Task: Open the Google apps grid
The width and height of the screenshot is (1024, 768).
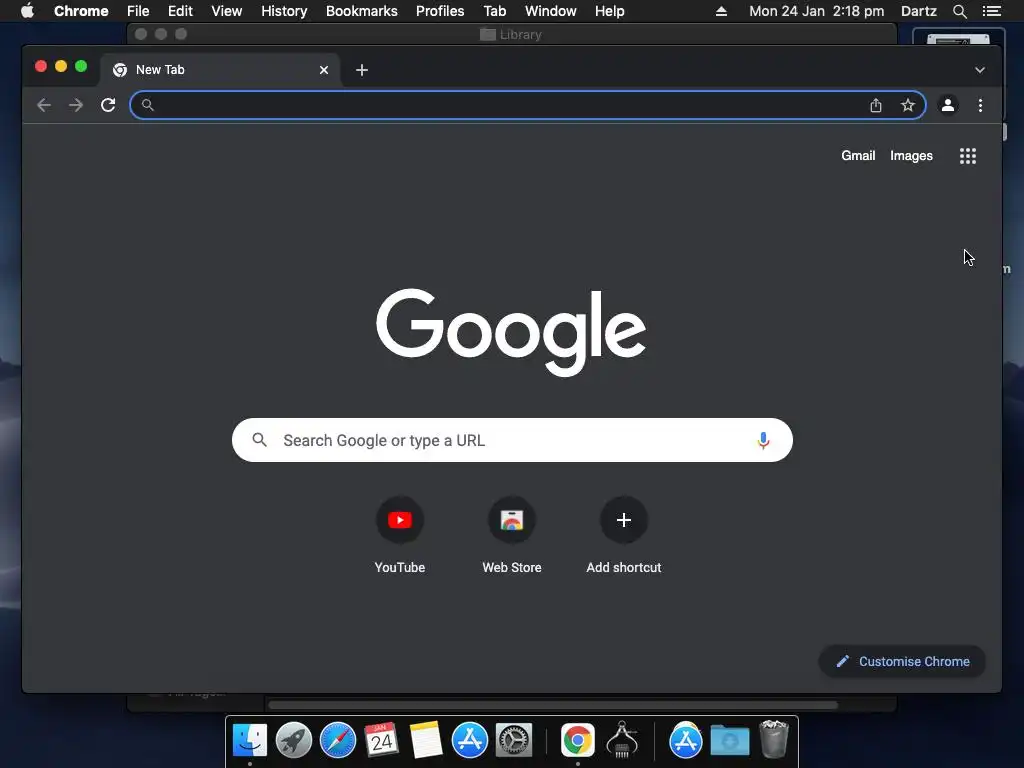Action: coord(968,156)
